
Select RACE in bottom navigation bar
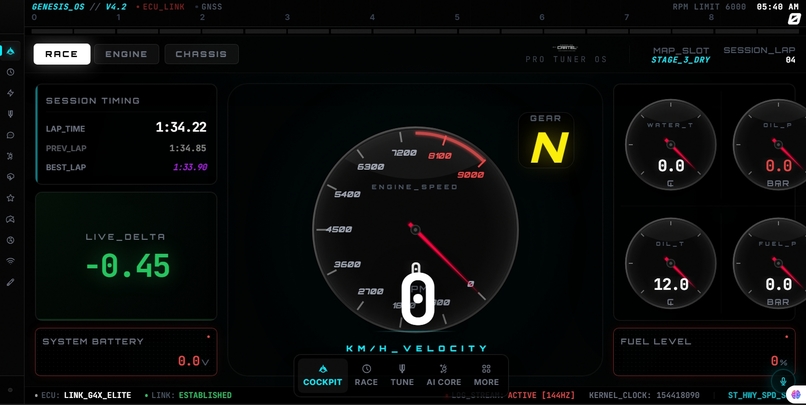point(366,376)
